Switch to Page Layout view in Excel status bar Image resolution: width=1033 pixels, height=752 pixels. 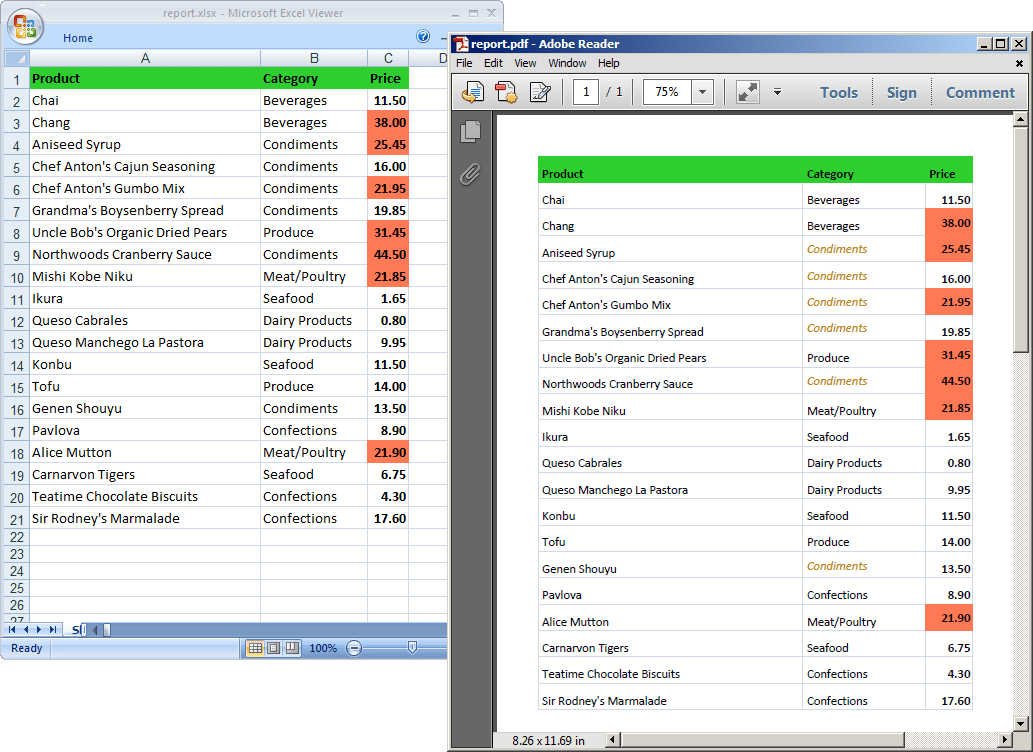pos(271,648)
